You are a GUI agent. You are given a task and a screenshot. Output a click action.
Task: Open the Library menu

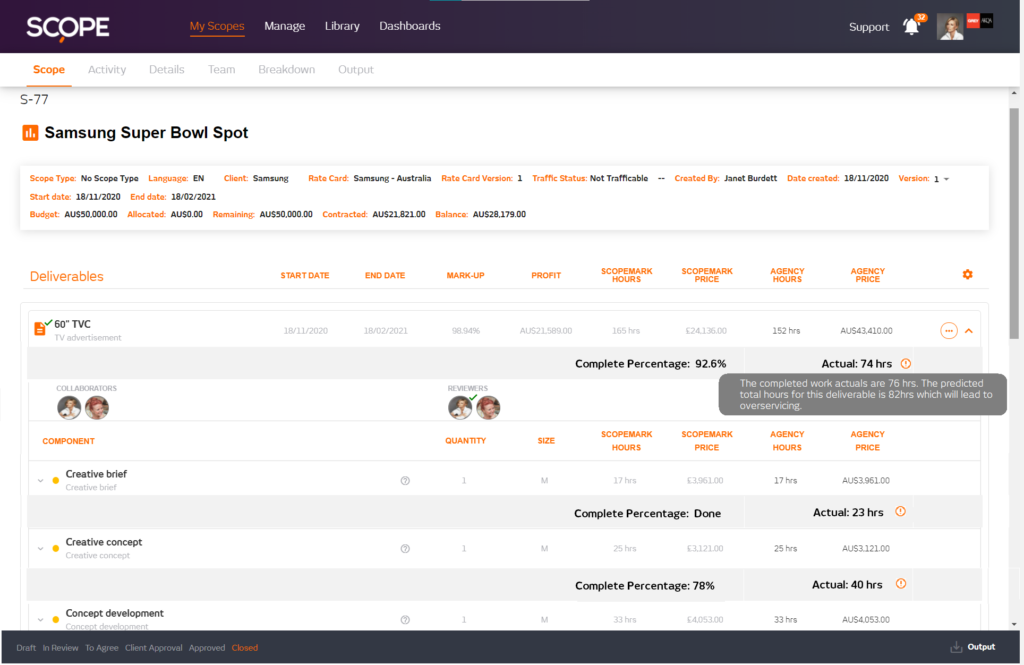tap(342, 26)
